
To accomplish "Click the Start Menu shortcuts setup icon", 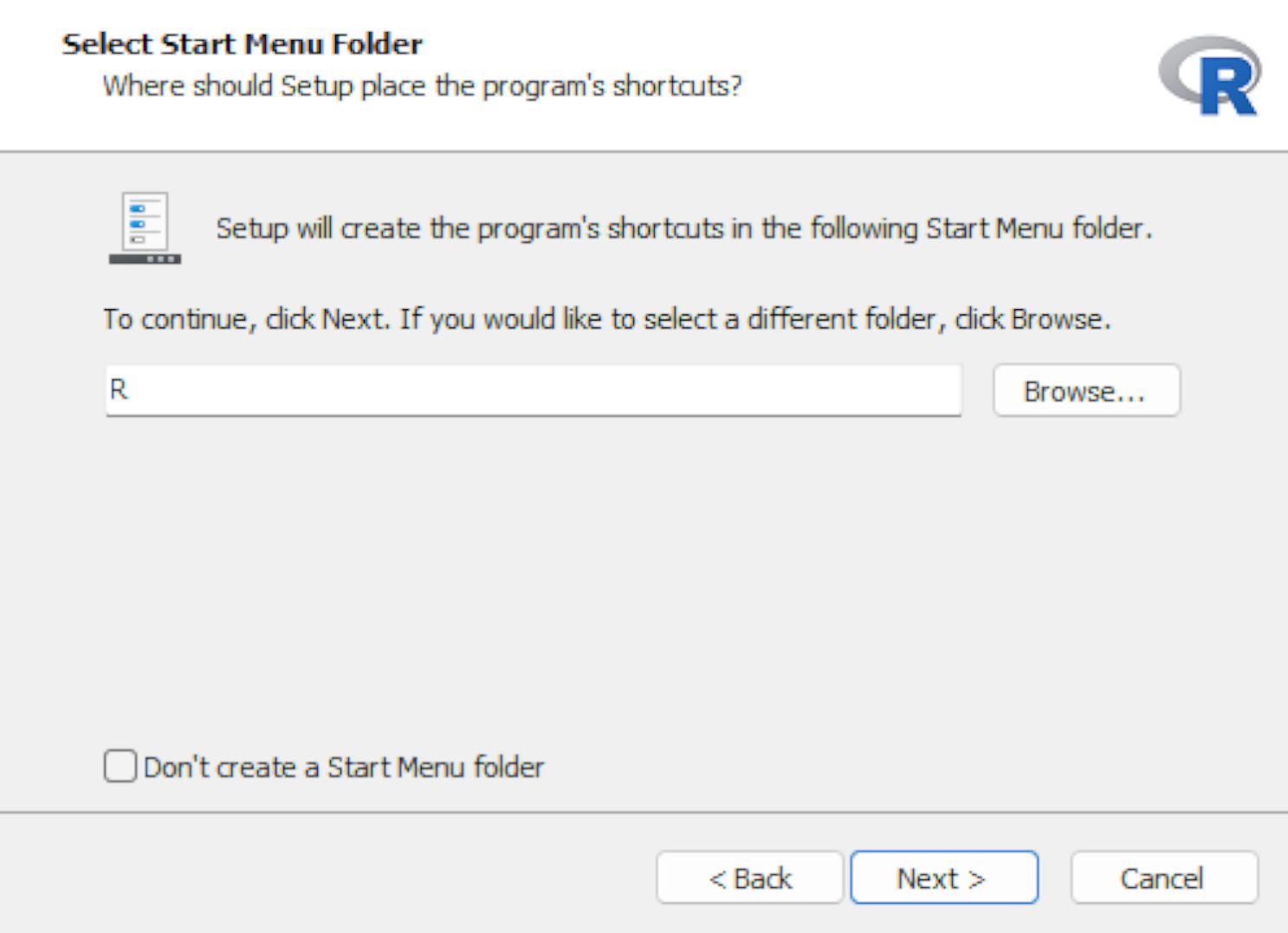I will 145,228.
